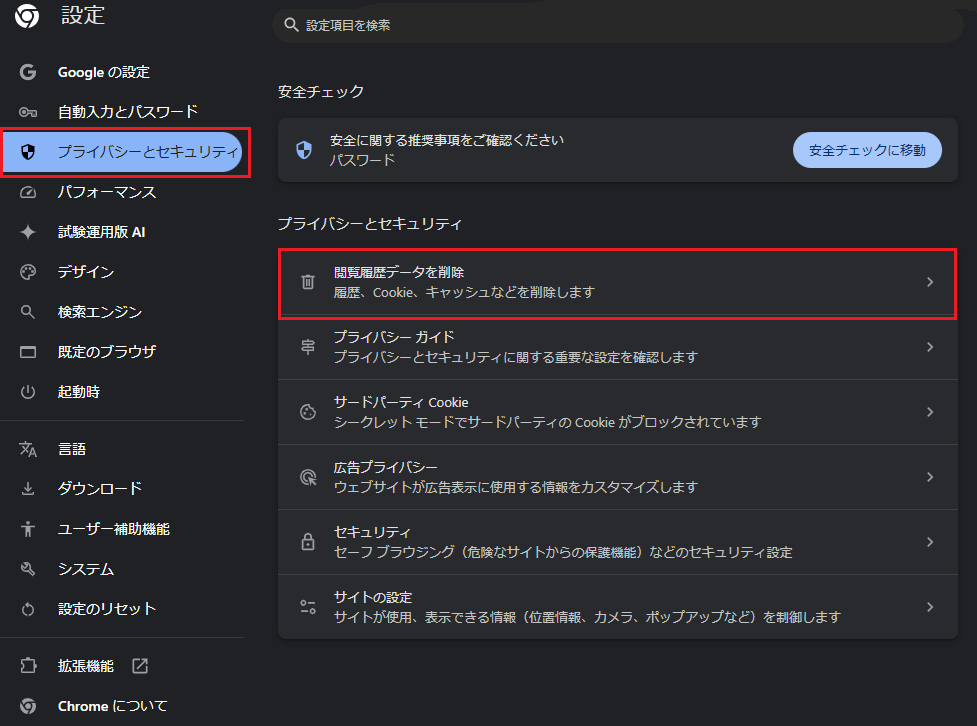The image size is (977, 726).
Task: Click the wrench icon for システム
Action: pos(28,568)
